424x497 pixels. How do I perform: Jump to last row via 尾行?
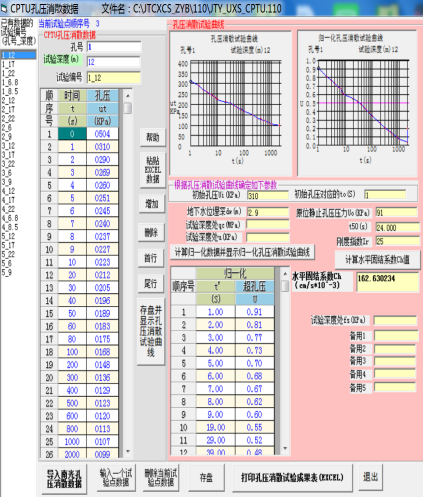pos(151,284)
